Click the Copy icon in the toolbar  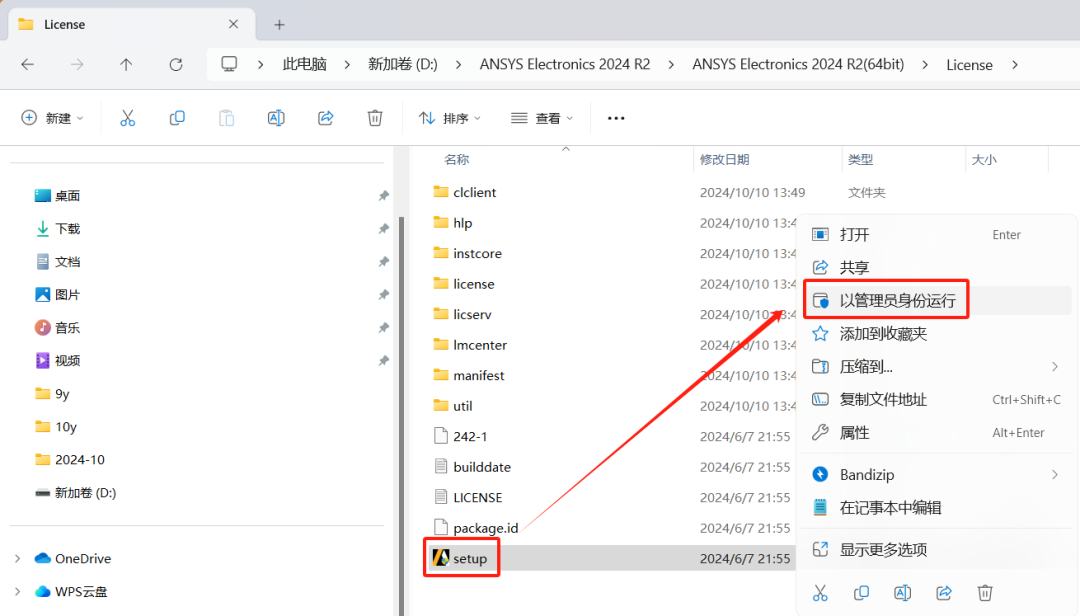tap(177, 119)
